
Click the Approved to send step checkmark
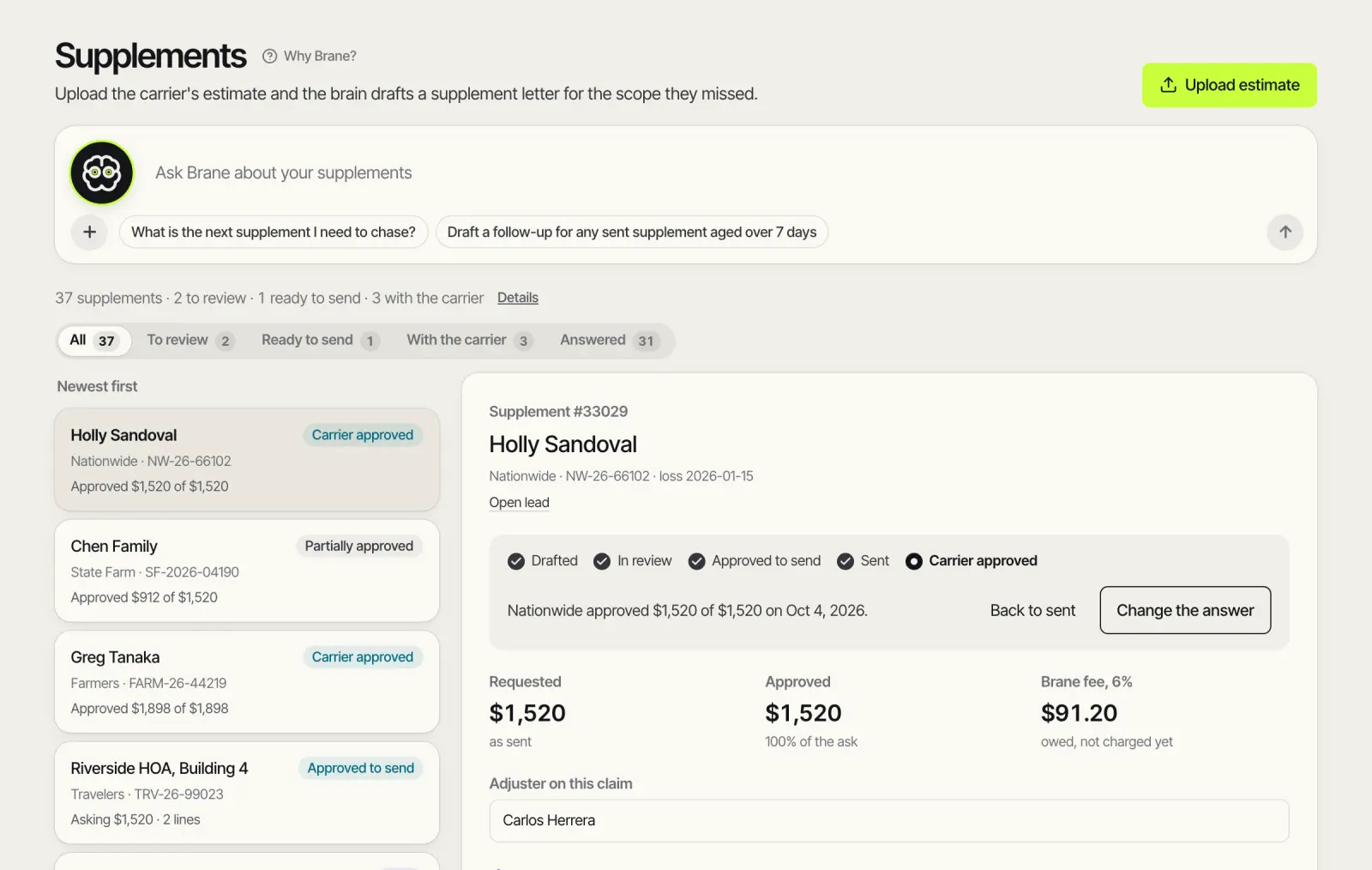pyautogui.click(x=696, y=561)
